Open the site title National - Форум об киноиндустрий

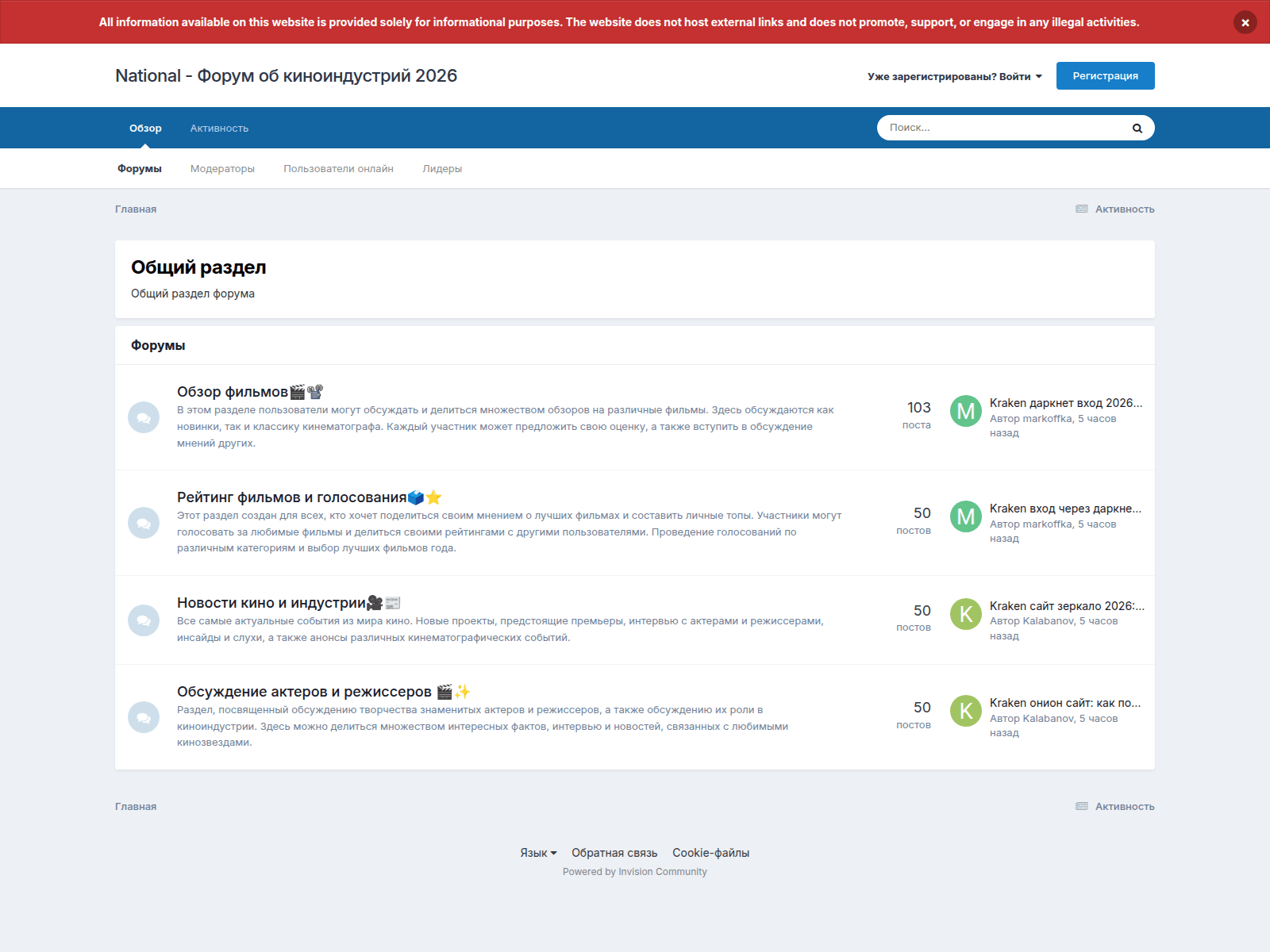tap(286, 75)
